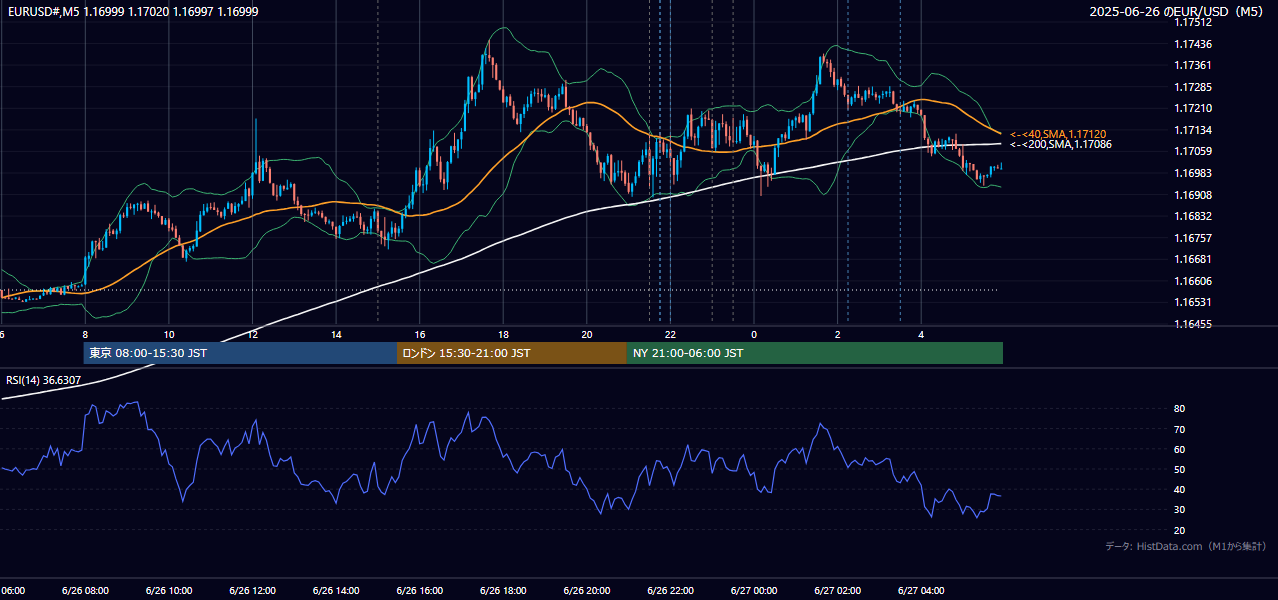Click price level 1.17134 on the axis
This screenshot has width=1278, height=600.
[x=1192, y=130]
